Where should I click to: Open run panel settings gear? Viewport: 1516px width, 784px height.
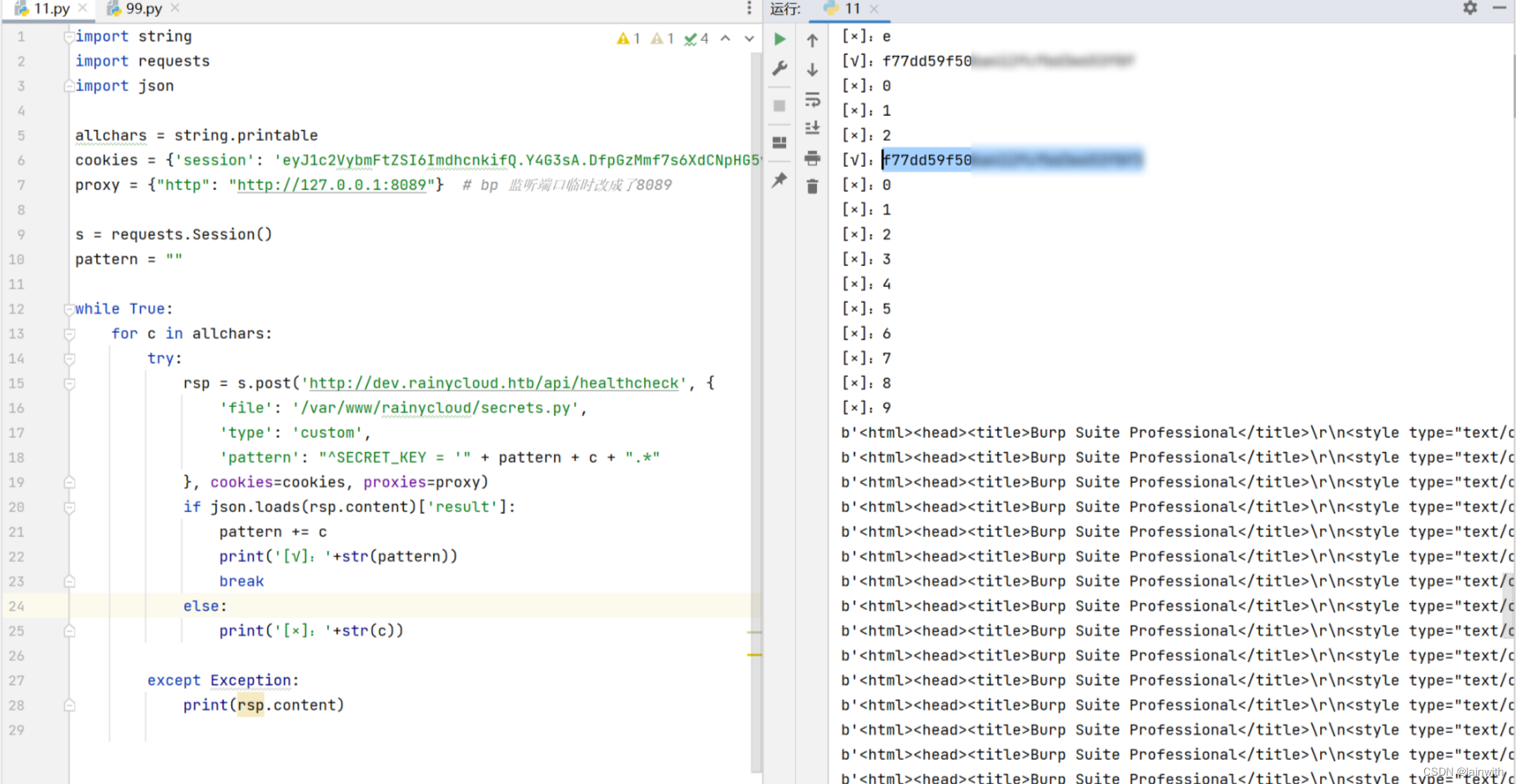[x=1470, y=8]
